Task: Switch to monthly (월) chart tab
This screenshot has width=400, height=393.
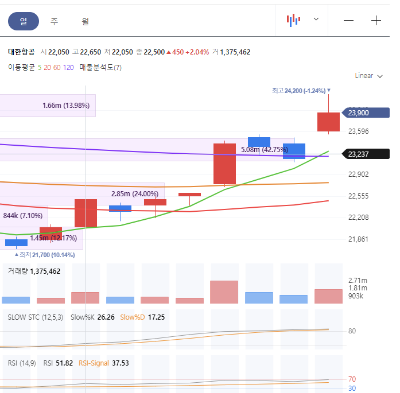Action: [x=85, y=21]
